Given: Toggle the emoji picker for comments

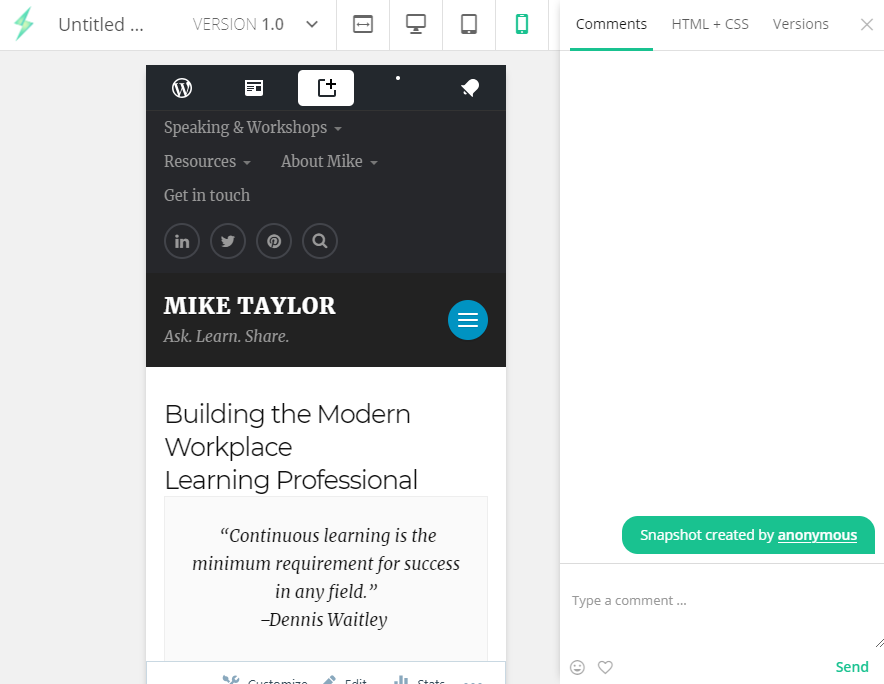Looking at the screenshot, I should pyautogui.click(x=577, y=667).
